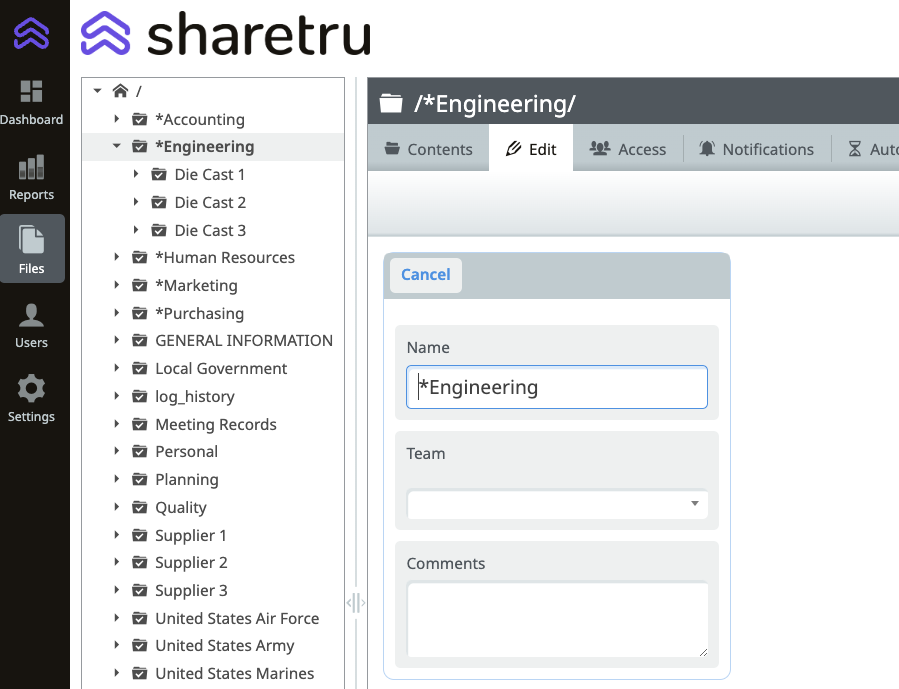Click the log_history folder icon
899x689 pixels.
point(139,397)
